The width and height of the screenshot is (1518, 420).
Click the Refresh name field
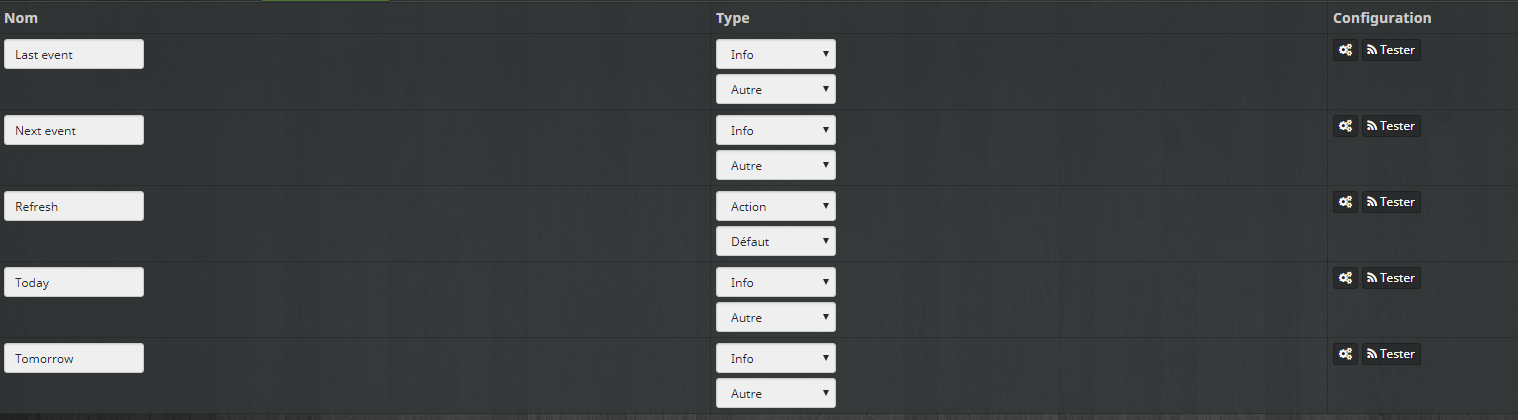click(74, 206)
